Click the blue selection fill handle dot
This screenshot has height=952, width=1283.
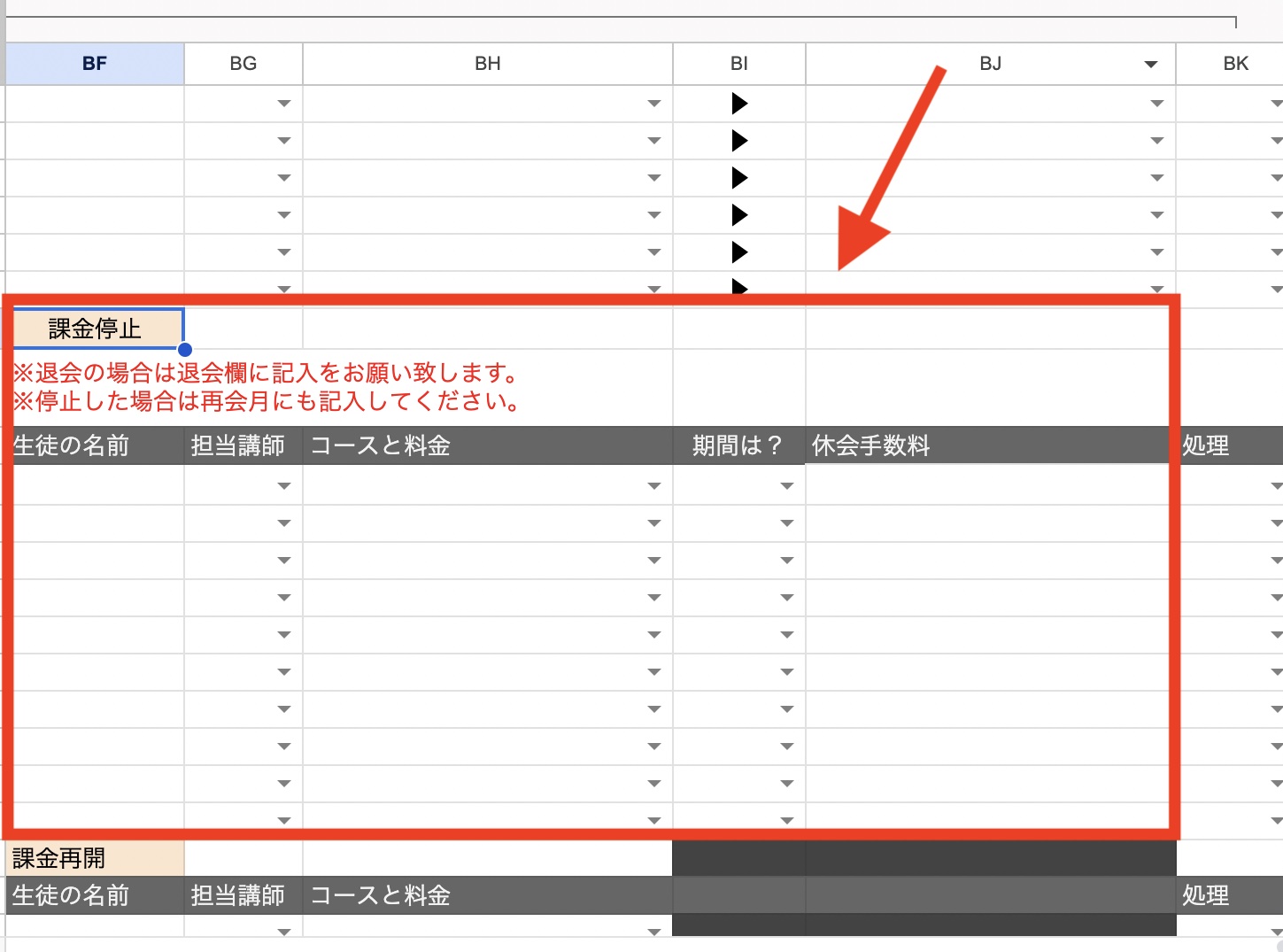[x=185, y=349]
